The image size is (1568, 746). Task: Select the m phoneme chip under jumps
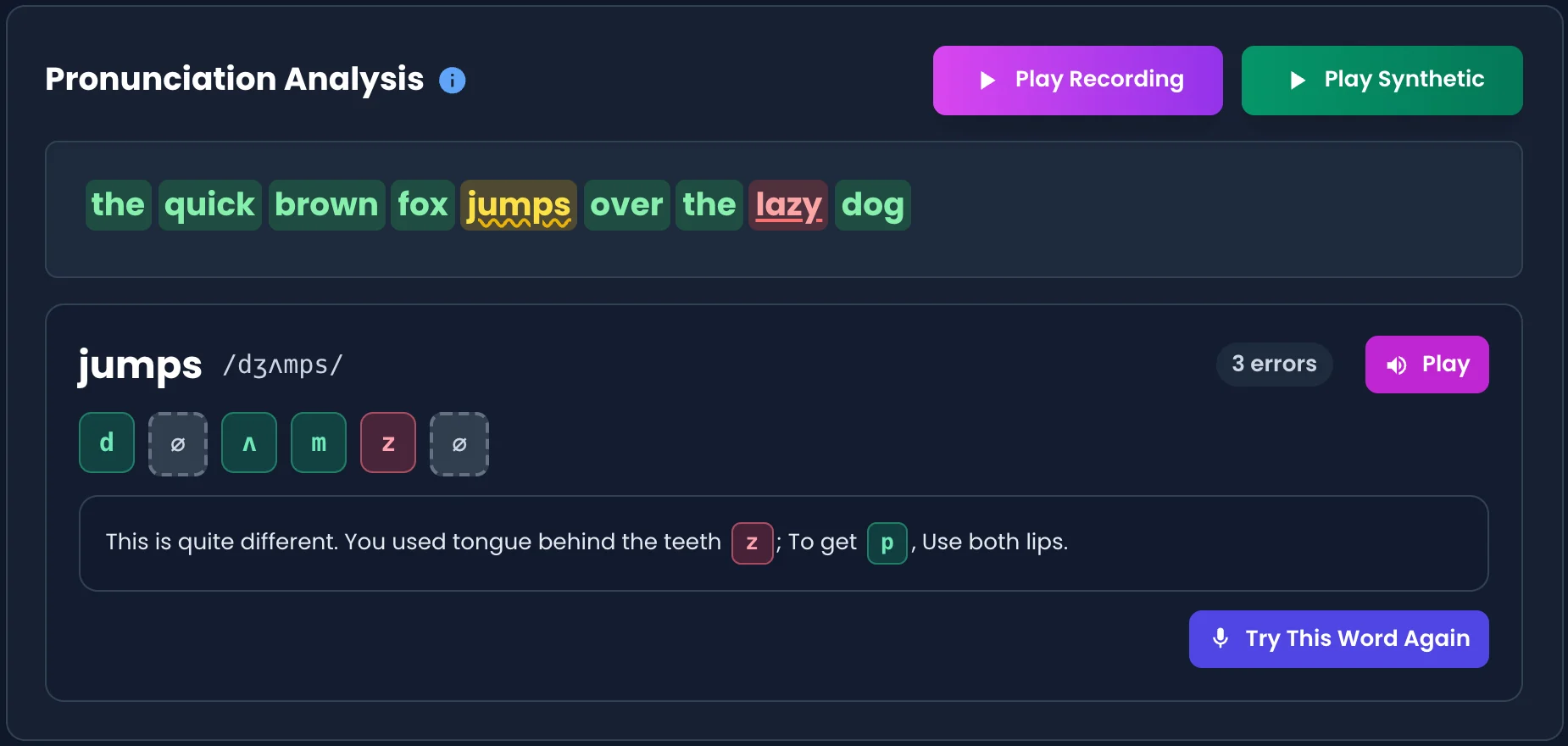[x=318, y=443]
